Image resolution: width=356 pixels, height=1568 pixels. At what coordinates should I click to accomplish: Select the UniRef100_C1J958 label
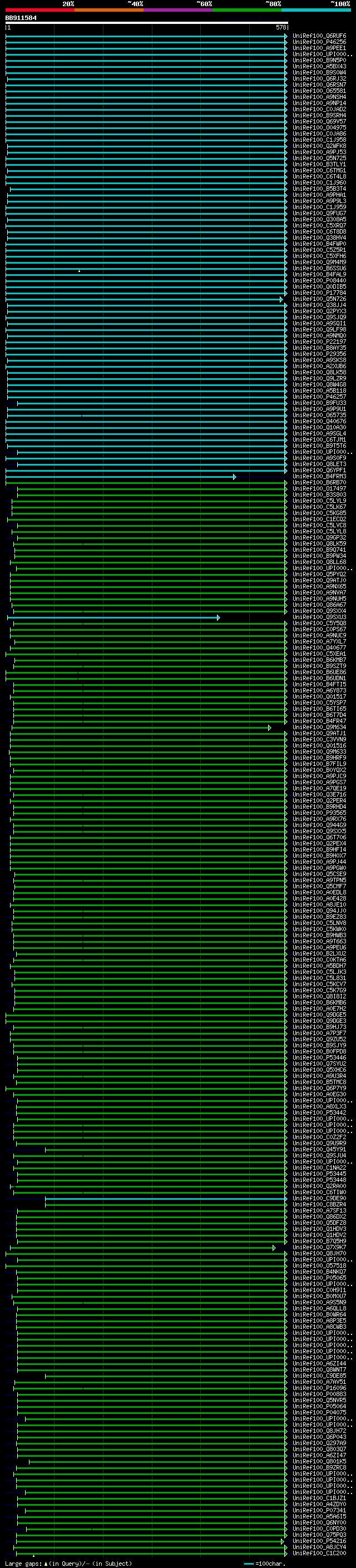click(319, 140)
